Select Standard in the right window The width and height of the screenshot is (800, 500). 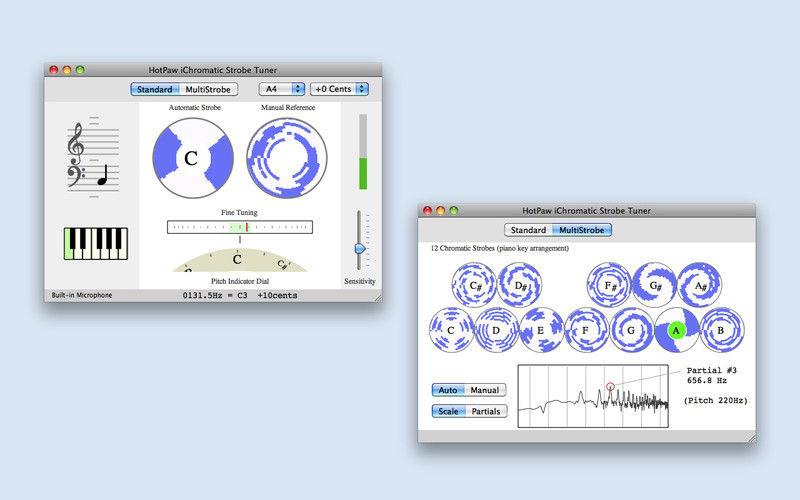[528, 230]
